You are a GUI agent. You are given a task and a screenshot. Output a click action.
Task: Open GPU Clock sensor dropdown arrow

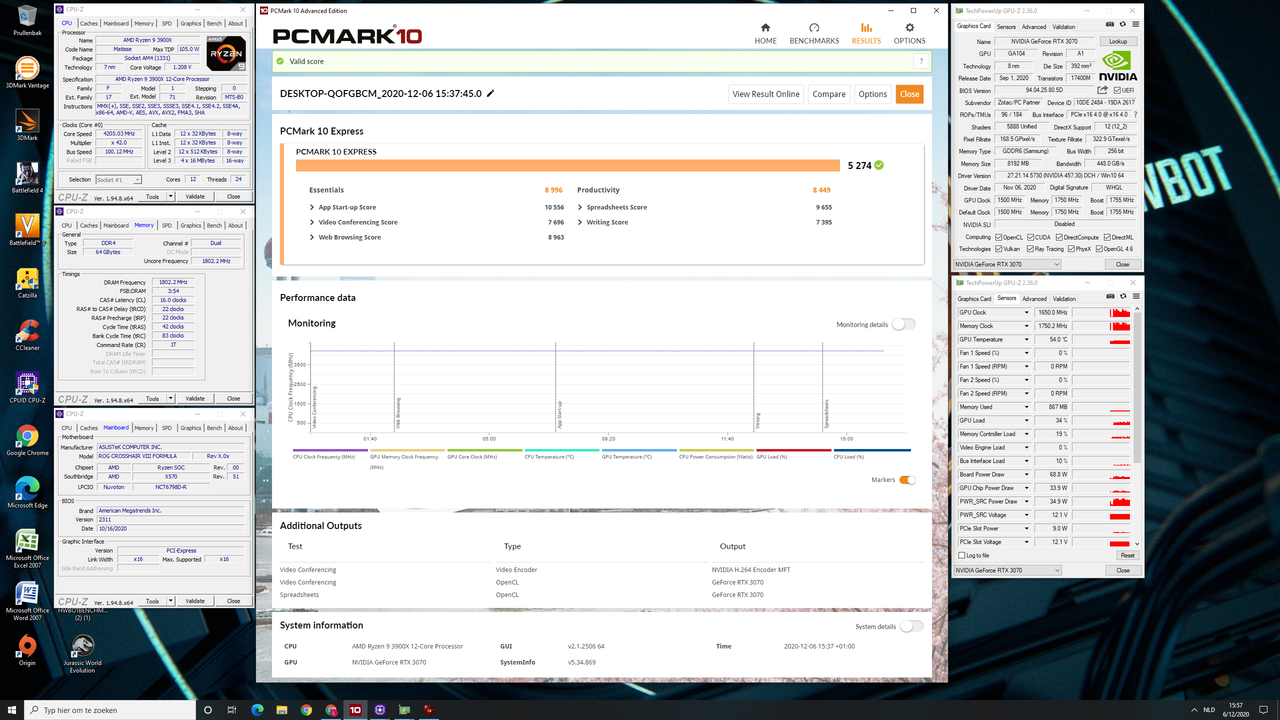(1026, 312)
